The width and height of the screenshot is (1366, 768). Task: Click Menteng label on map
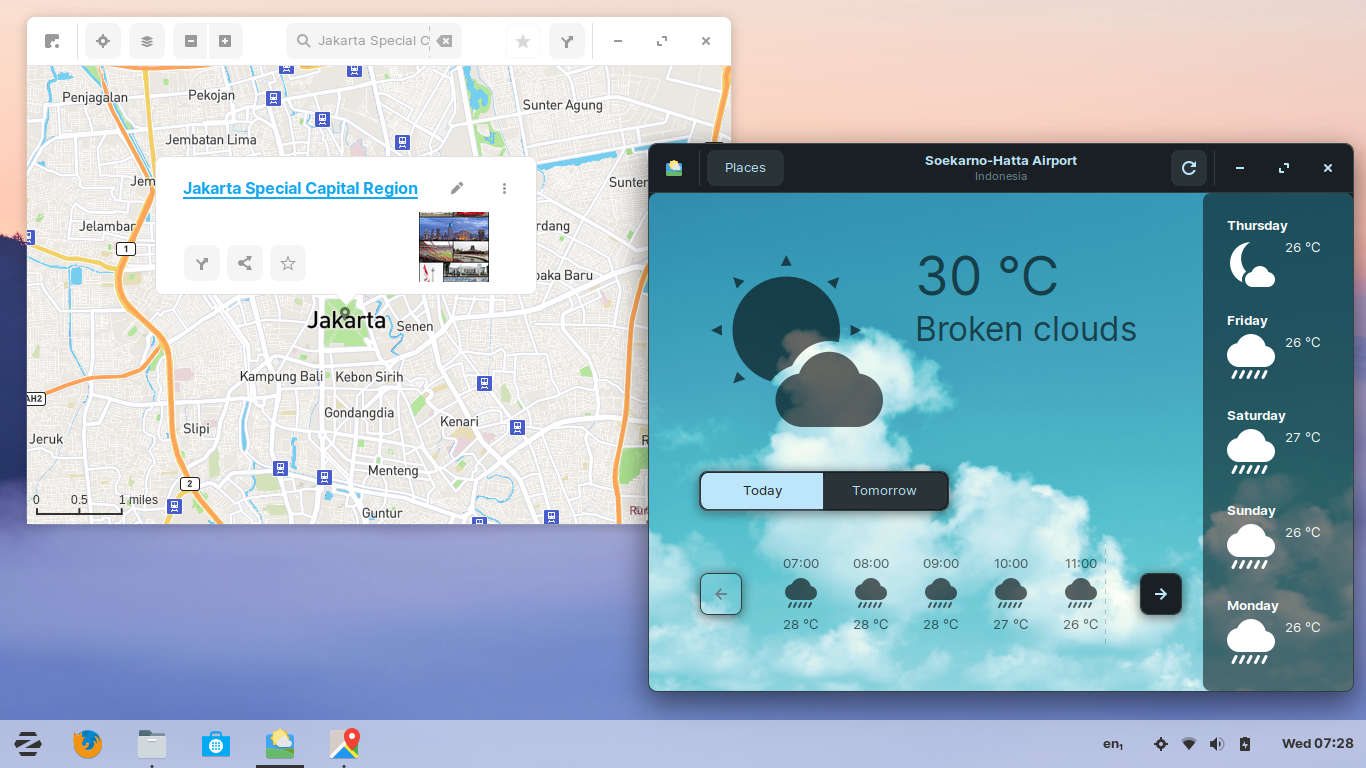(x=393, y=470)
